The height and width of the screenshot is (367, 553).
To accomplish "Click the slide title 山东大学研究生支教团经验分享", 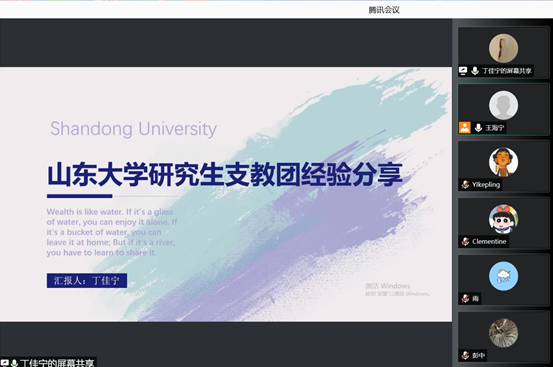I will point(225,175).
